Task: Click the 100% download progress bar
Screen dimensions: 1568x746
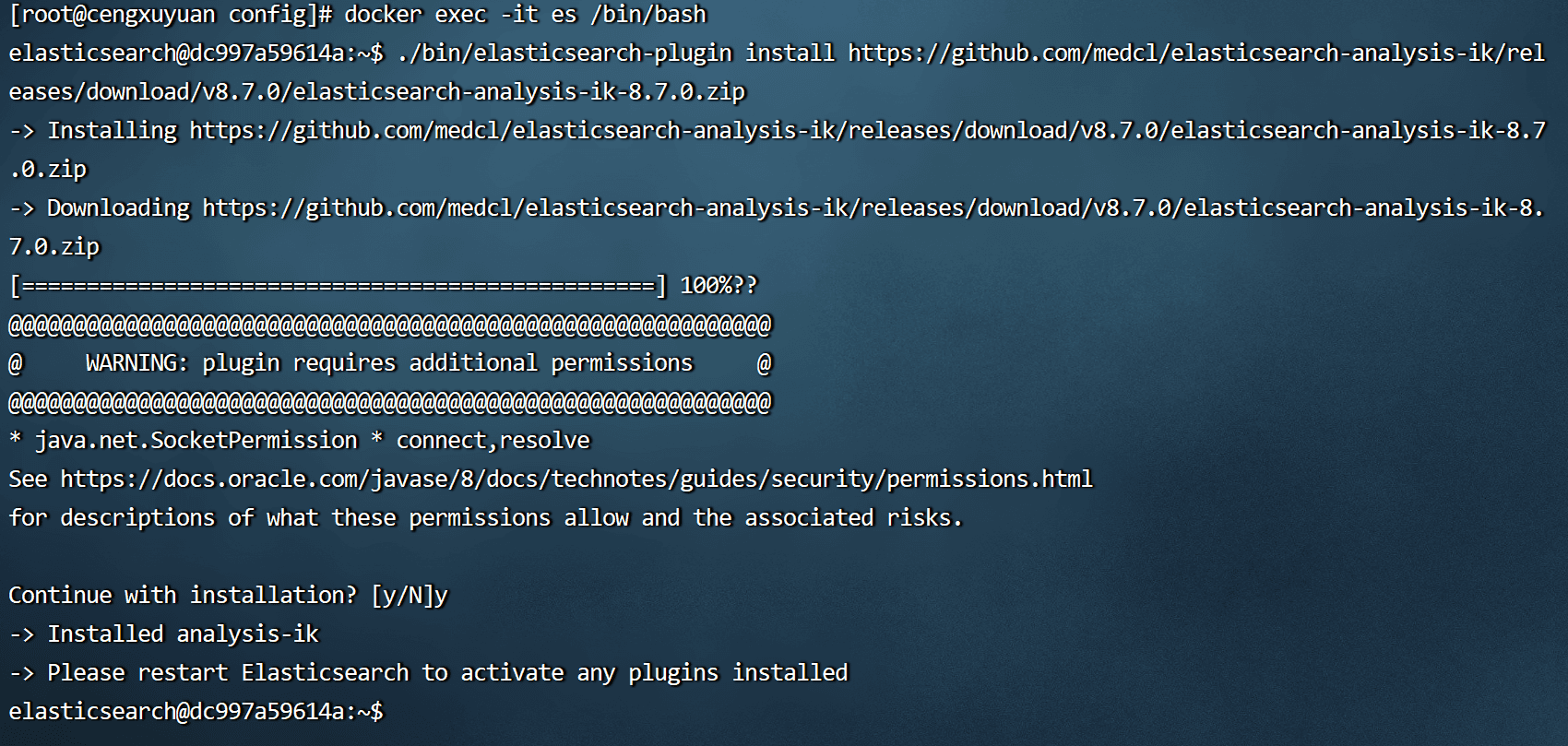Action: coord(338,286)
